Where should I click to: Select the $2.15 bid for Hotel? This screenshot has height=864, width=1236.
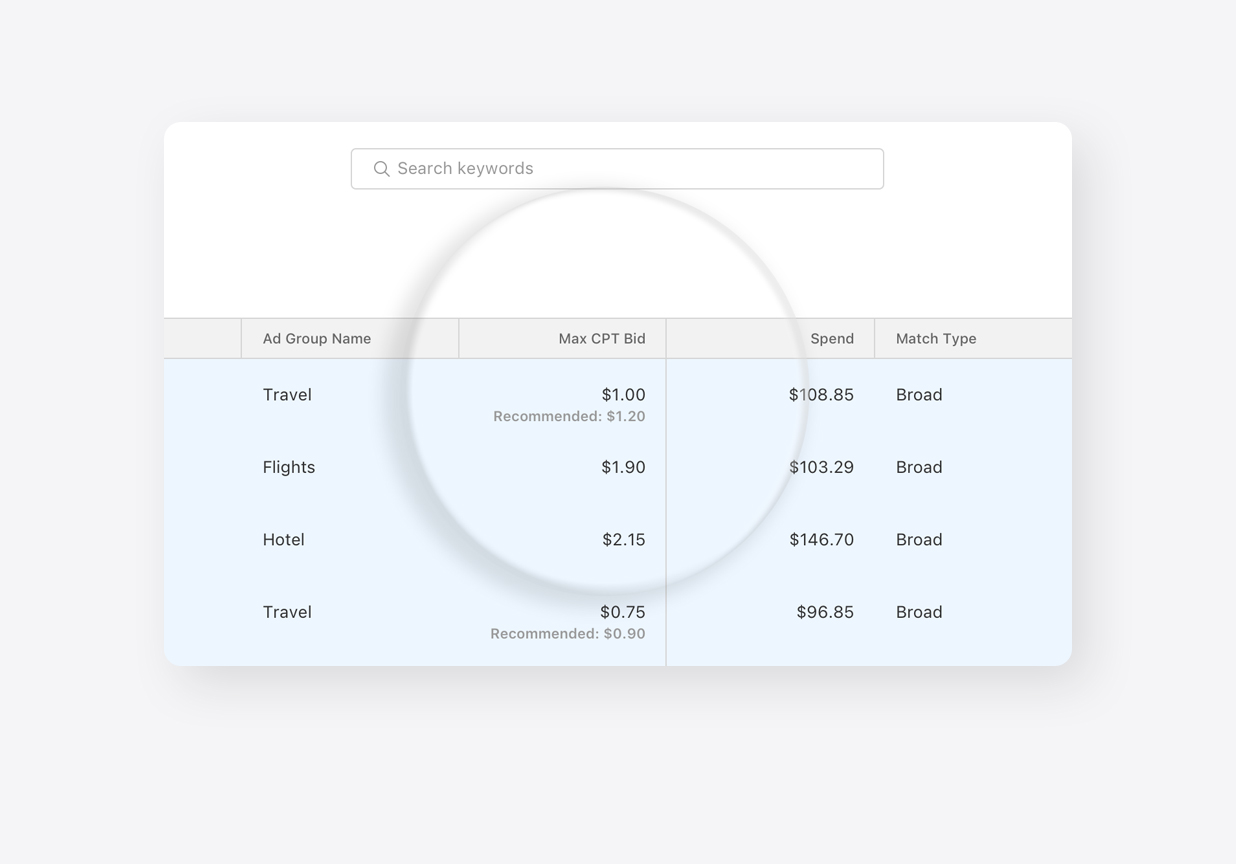(x=623, y=539)
